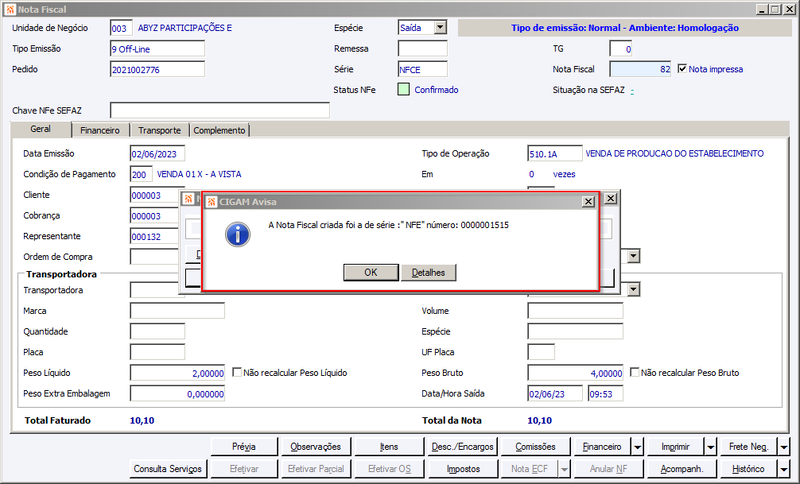This screenshot has height=484, width=800.
Task: Click the Chave NFe SEFAZ input field
Action: pos(220,110)
